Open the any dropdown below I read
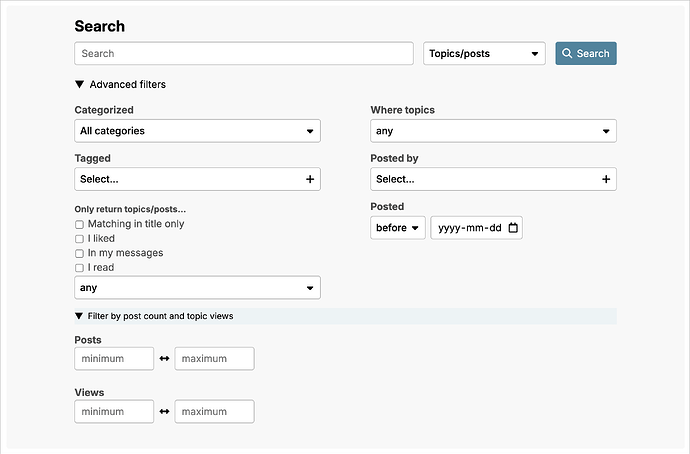The height and width of the screenshot is (454, 690). pos(197,288)
